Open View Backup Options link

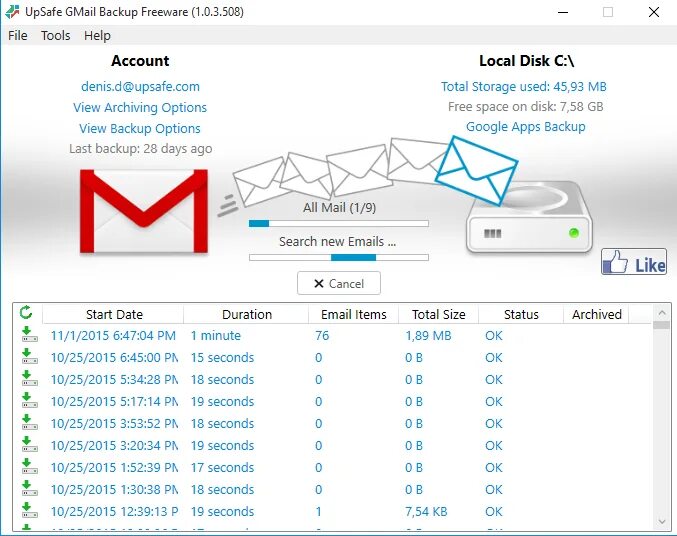tap(140, 128)
